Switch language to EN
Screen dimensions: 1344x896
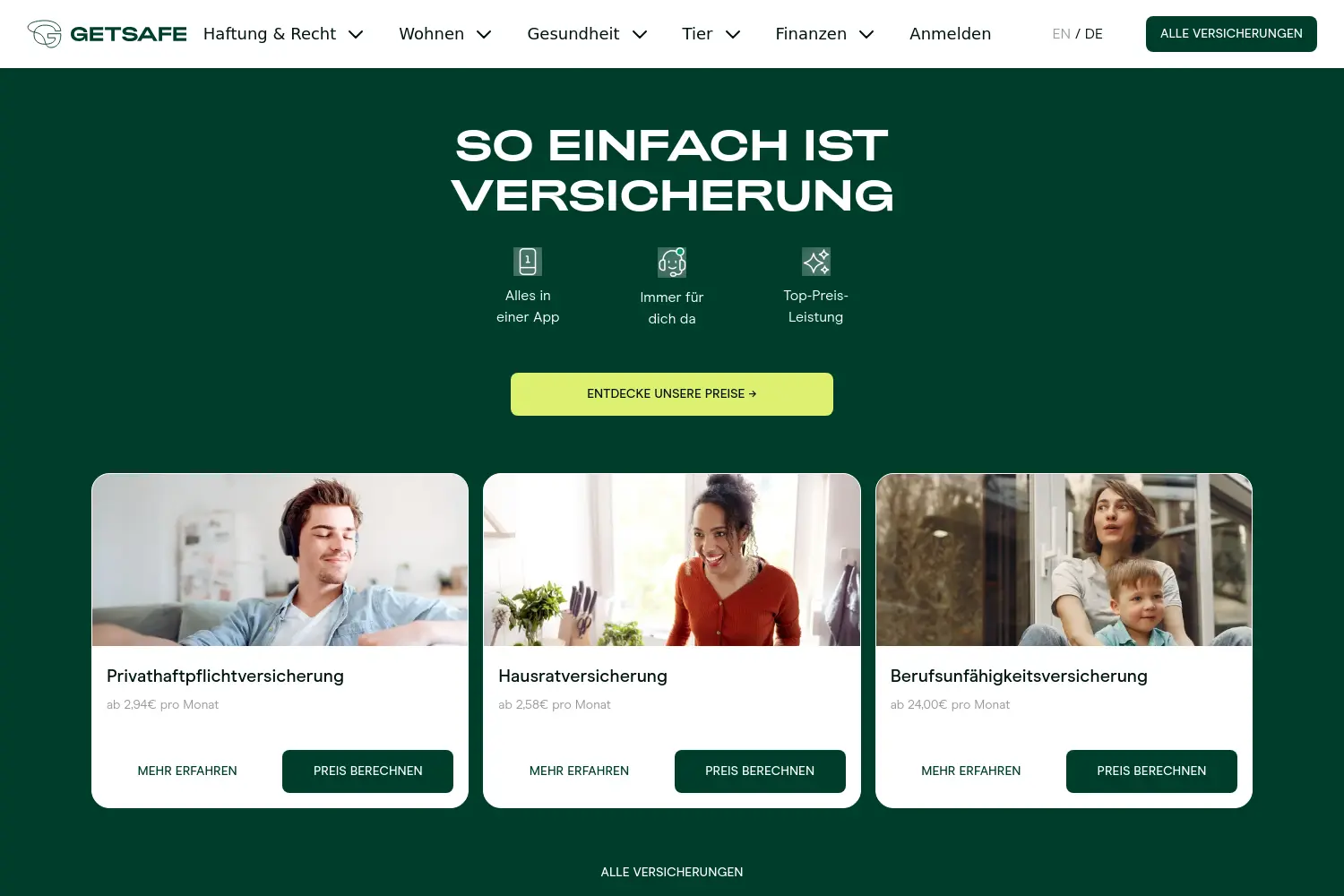pos(1061,34)
